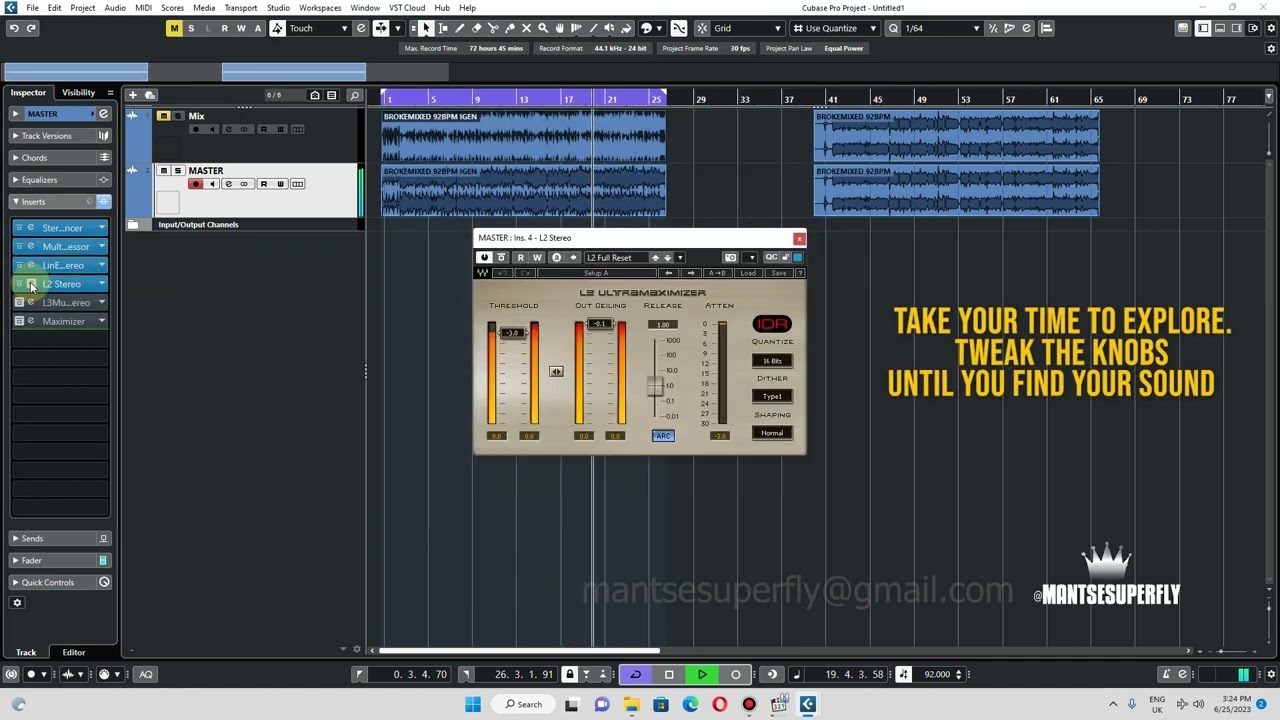Click the green Play transport button
This screenshot has height=720, width=1280.
click(702, 674)
